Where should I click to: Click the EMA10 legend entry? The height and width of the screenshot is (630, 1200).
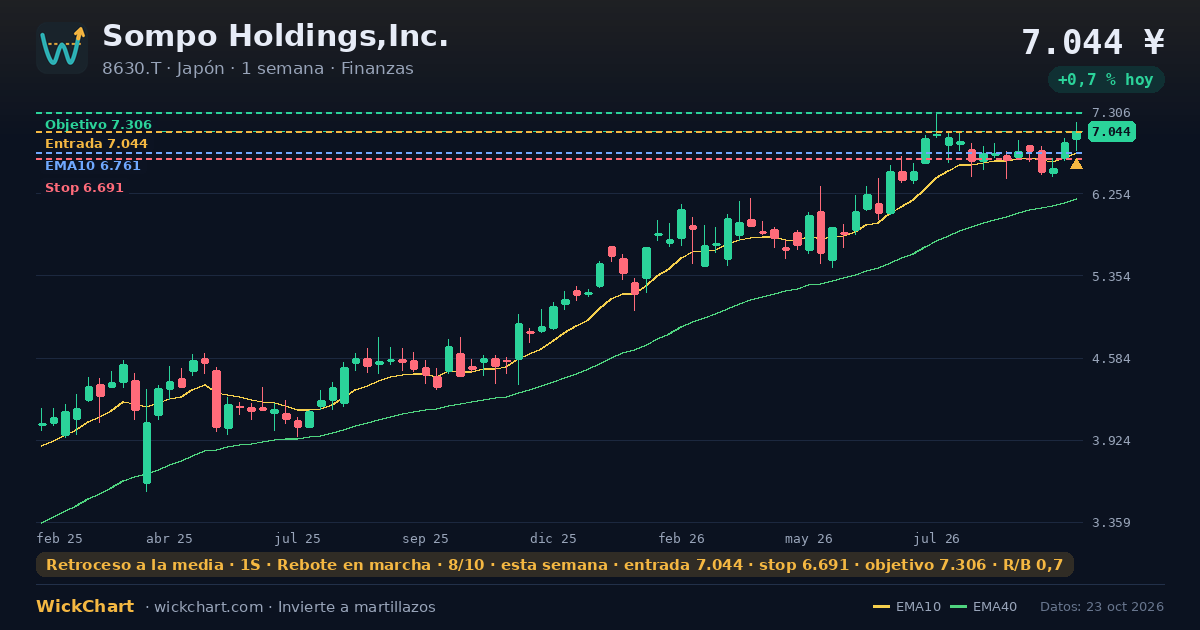pos(907,607)
